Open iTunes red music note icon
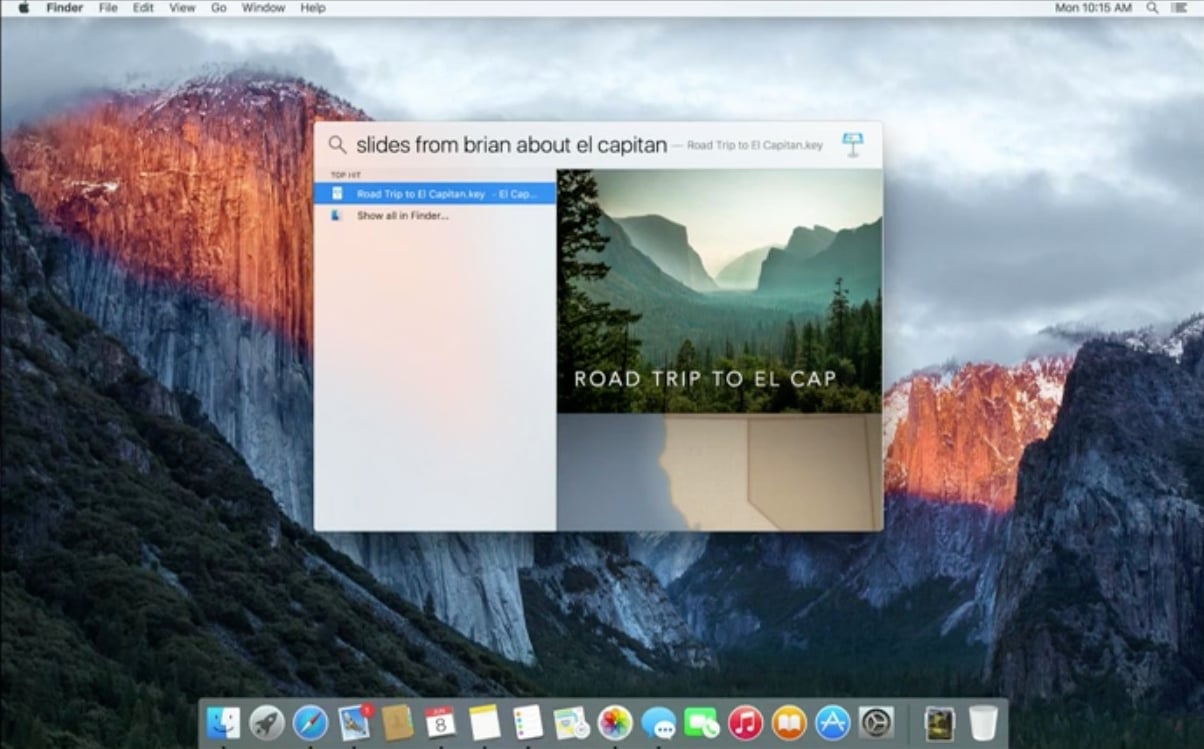This screenshot has width=1204, height=749. click(x=746, y=722)
